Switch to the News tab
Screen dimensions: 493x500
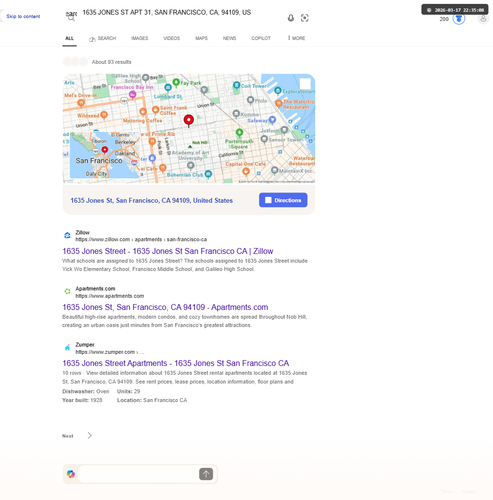[229, 38]
